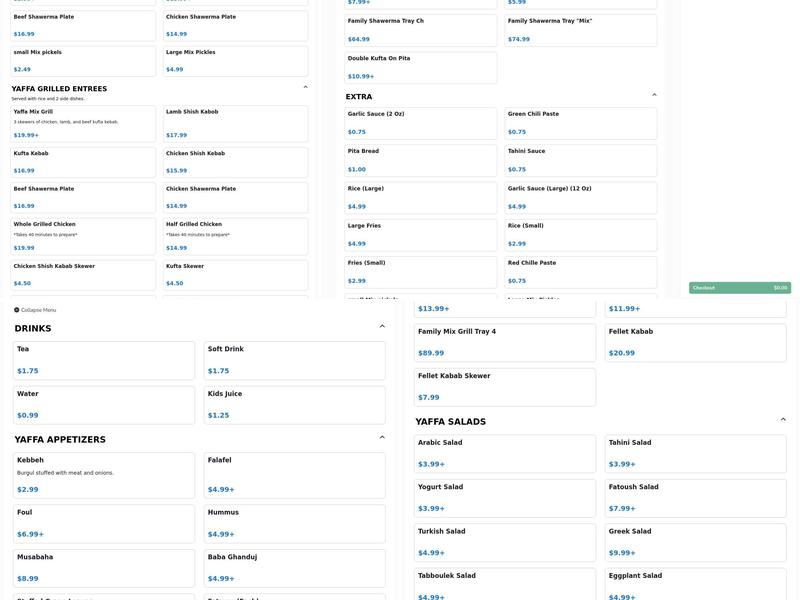Screen dimensions: 800x600
Task: Select the Baba Ghanduj appetizer
Action: tap(294, 568)
